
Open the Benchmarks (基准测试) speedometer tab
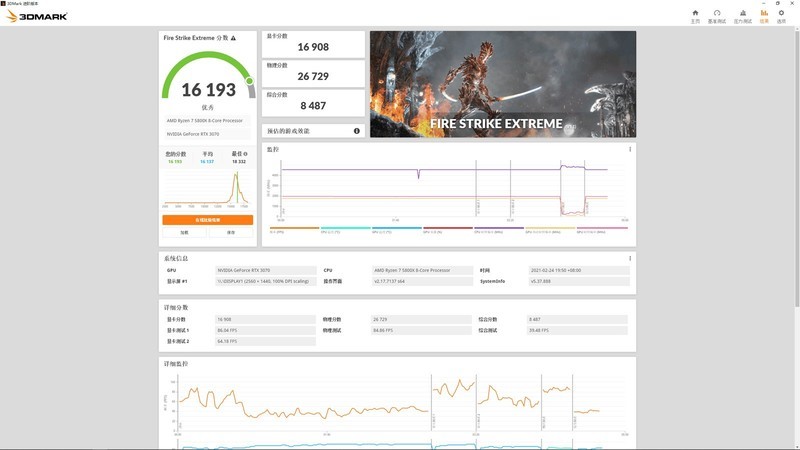coord(717,16)
